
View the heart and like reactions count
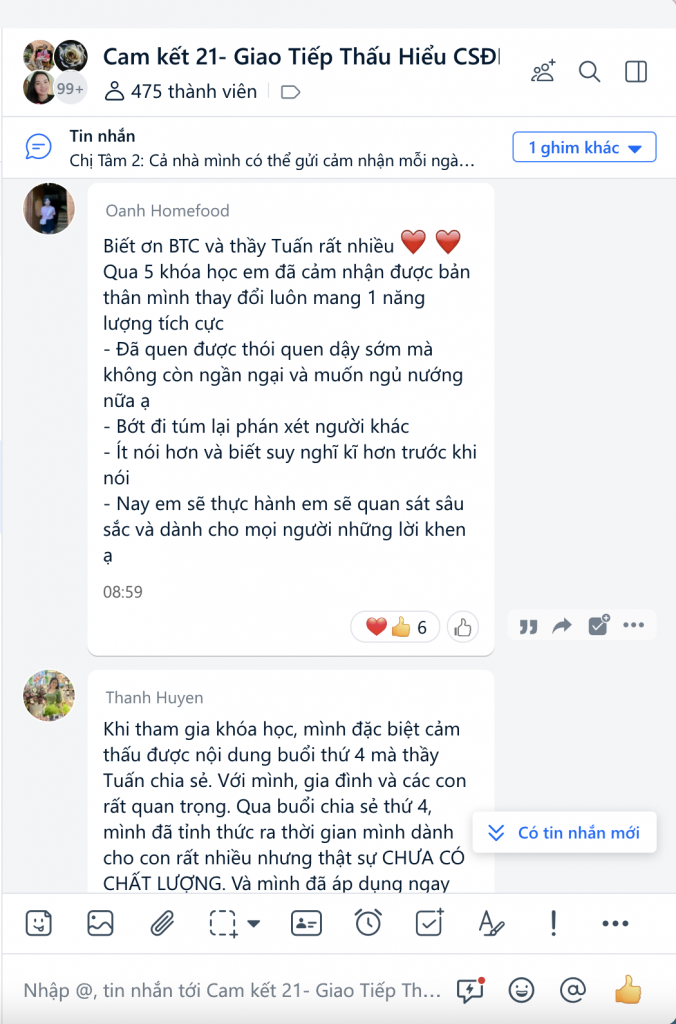coord(395,628)
